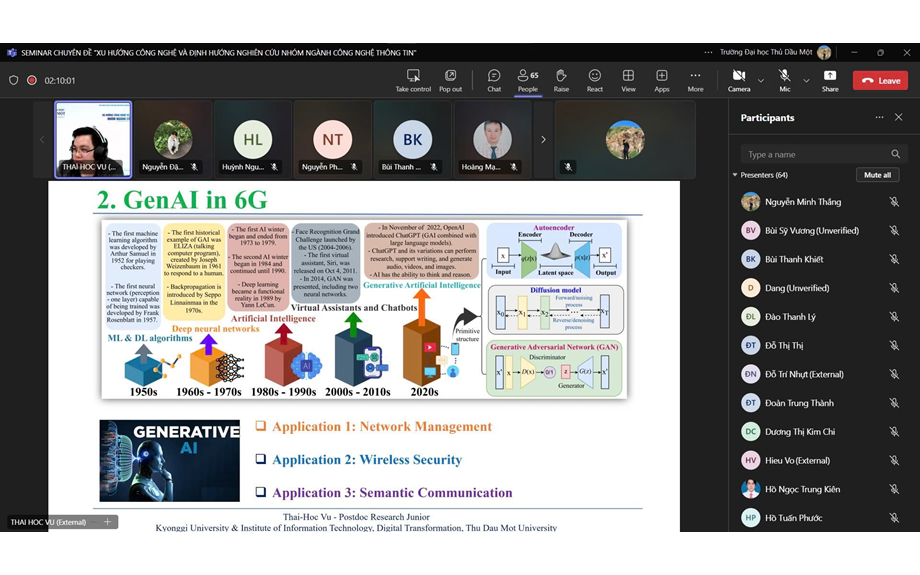The image size is (920, 575).
Task: Select THAI HOC VU video tile
Action: [x=93, y=139]
